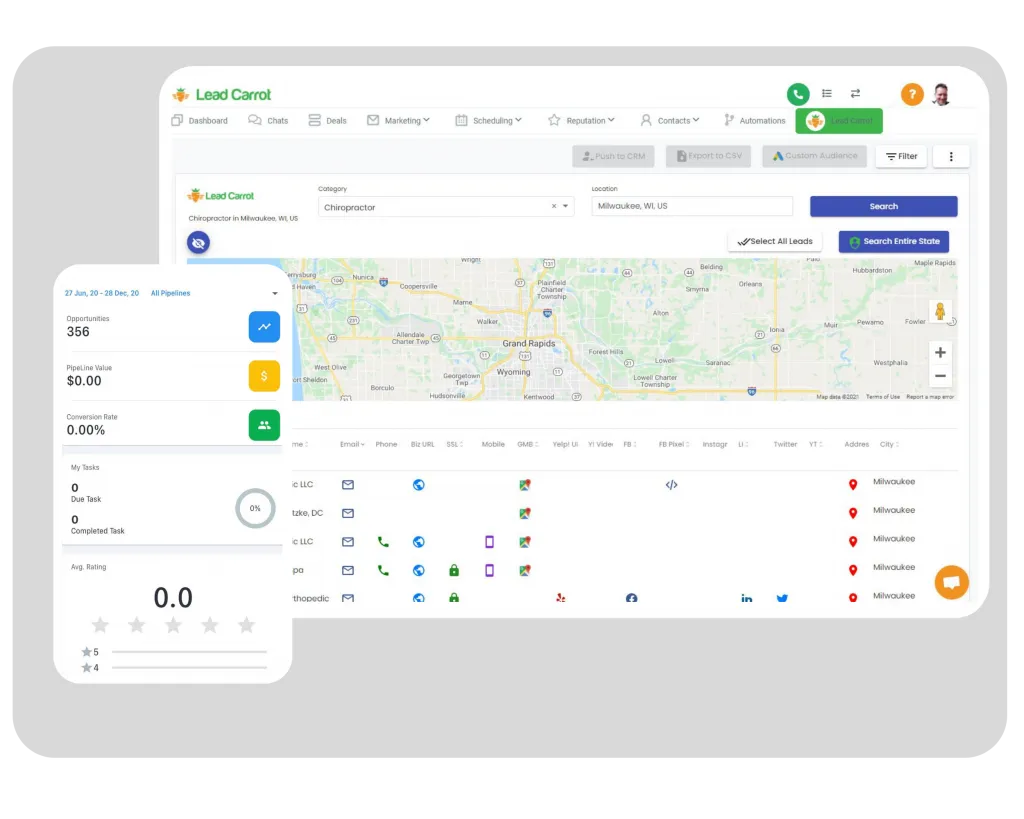The image size is (1024, 819).
Task: Open the Biz URL globe in pa row
Action: pyautogui.click(x=419, y=570)
